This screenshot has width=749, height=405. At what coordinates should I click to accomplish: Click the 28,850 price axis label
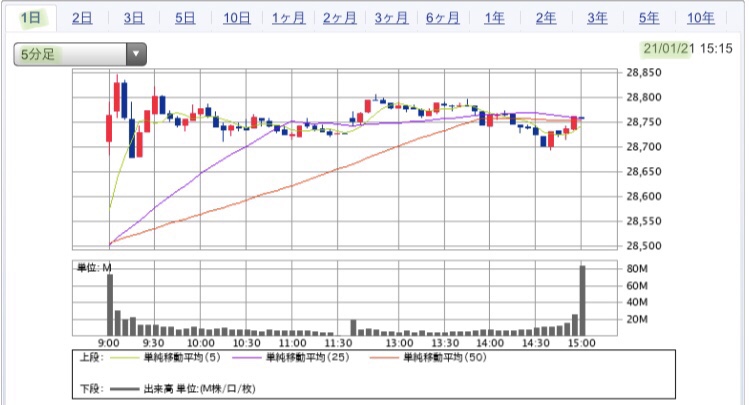(x=644, y=73)
